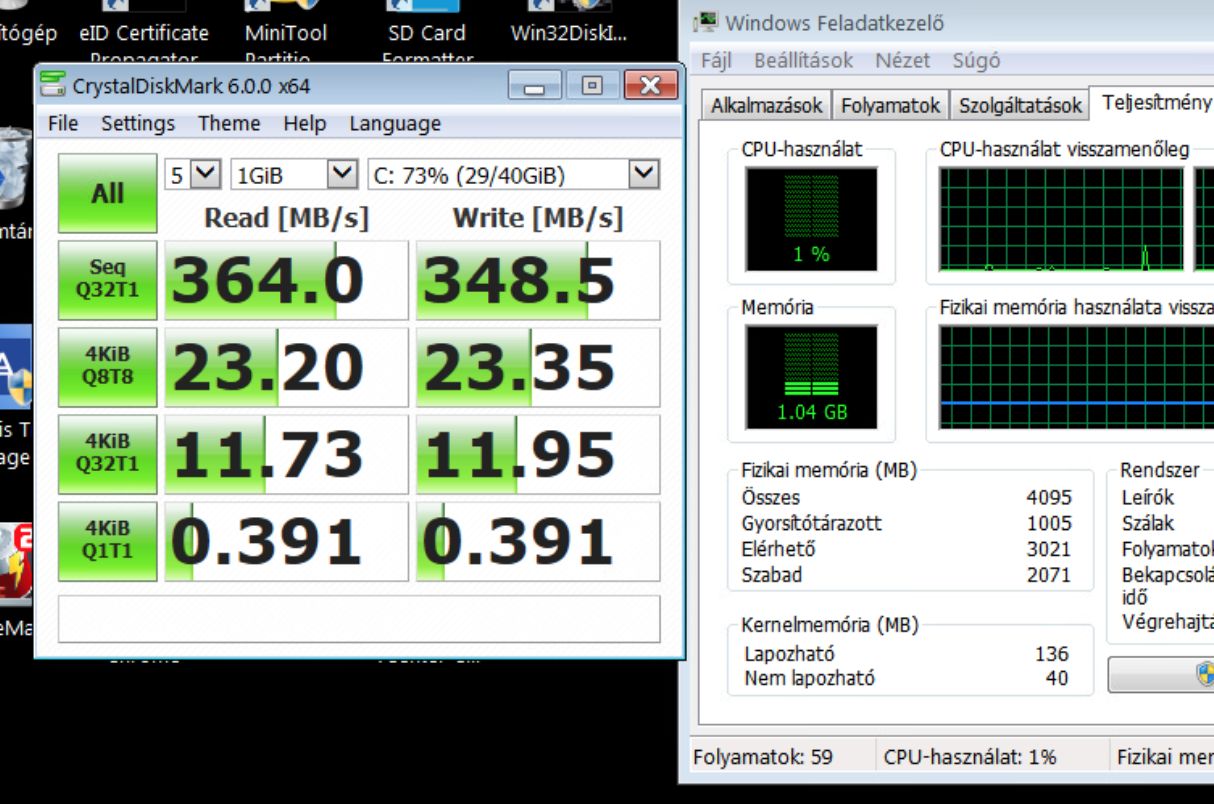Start the Seq Q32T1 benchmark test
The image size is (1214, 804).
[107, 280]
